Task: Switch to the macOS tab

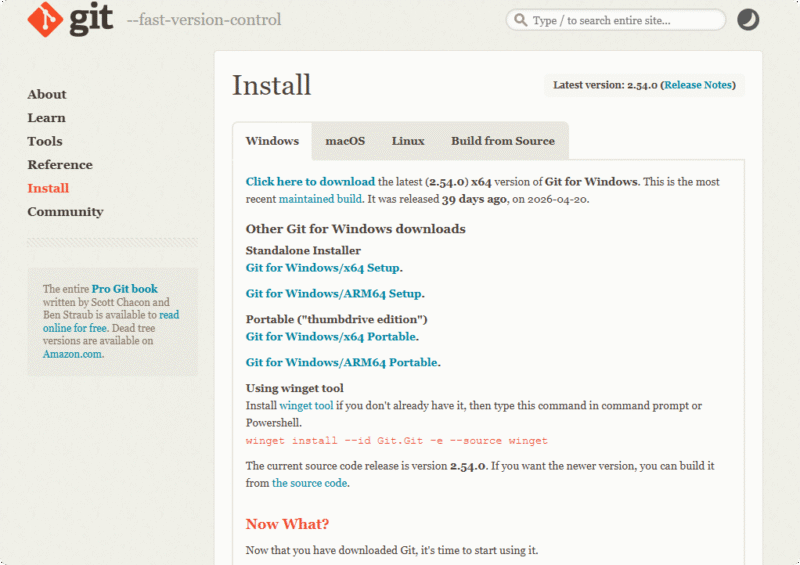Action: click(345, 141)
